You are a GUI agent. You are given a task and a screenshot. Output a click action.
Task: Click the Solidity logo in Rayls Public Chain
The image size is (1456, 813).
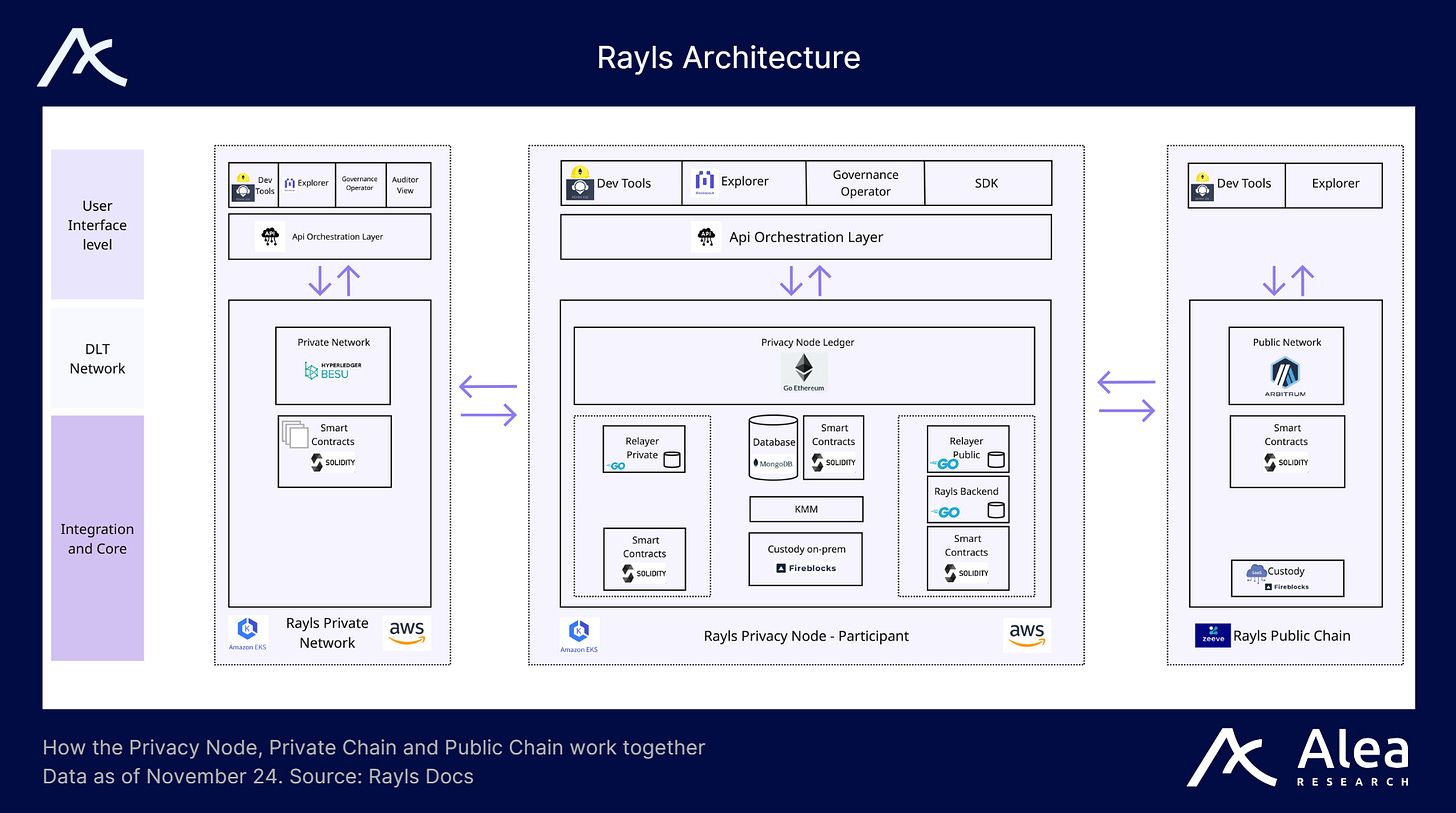coord(1286,462)
